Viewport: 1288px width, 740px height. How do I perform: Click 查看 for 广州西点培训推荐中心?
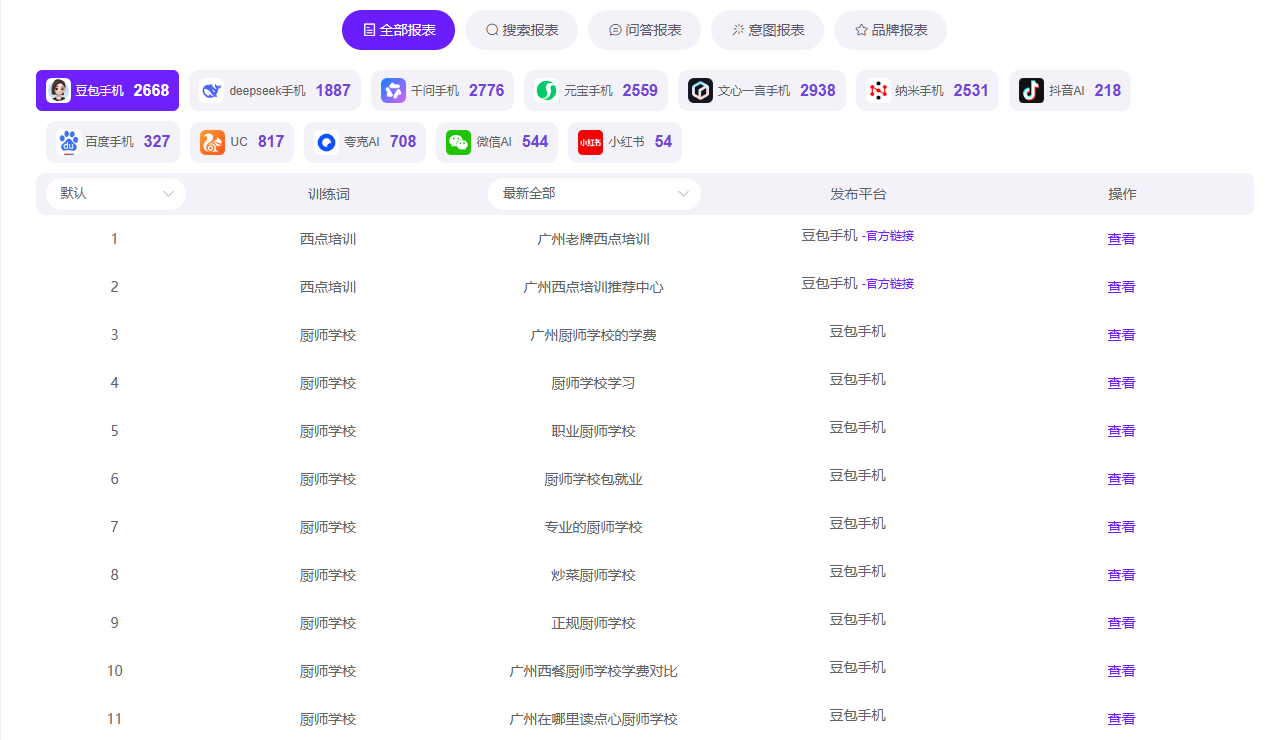[1121, 287]
